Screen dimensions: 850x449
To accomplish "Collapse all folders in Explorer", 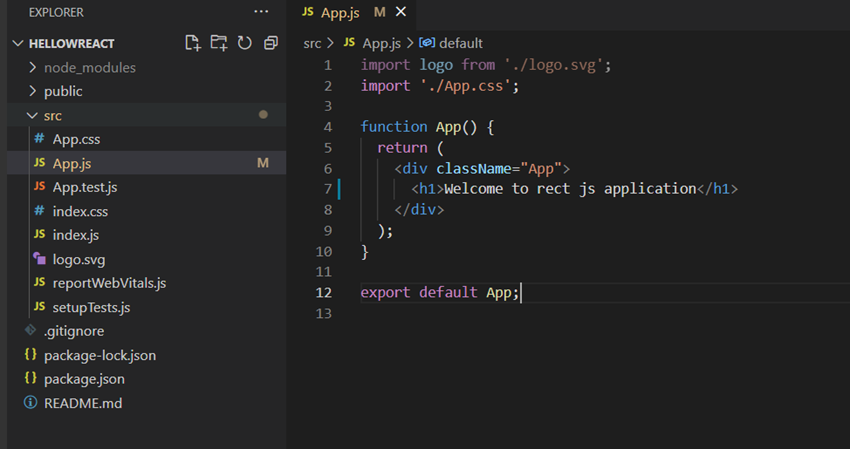I will point(269,43).
